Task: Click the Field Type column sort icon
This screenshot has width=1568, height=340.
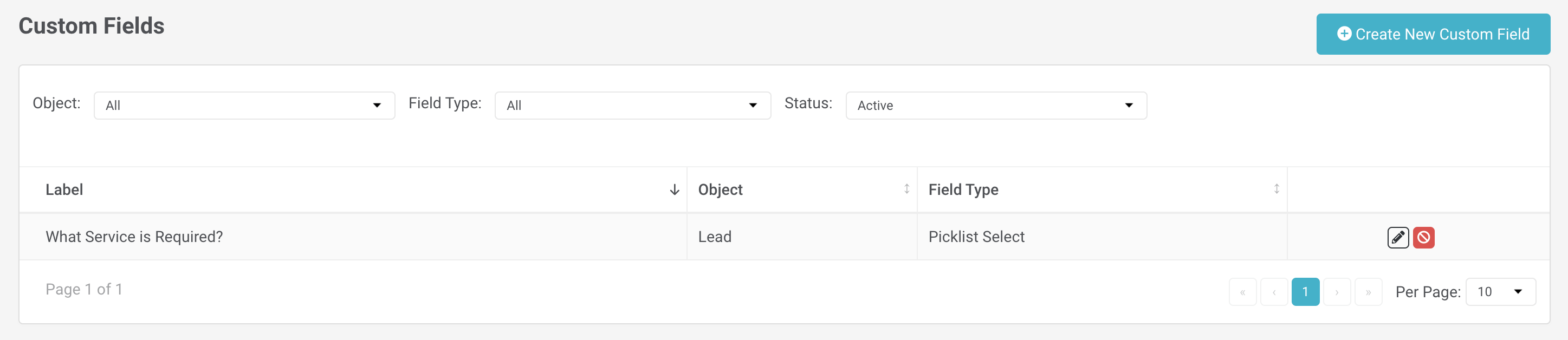Action: point(1276,189)
